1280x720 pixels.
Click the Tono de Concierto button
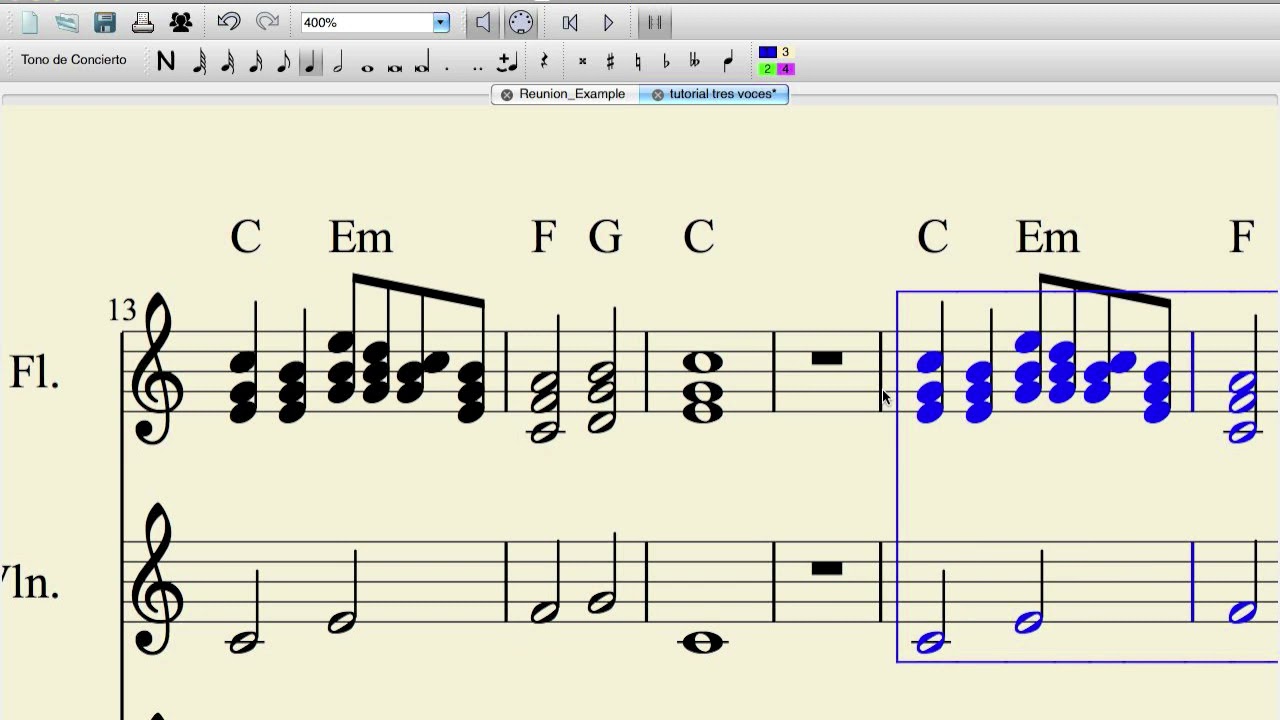[x=74, y=60]
